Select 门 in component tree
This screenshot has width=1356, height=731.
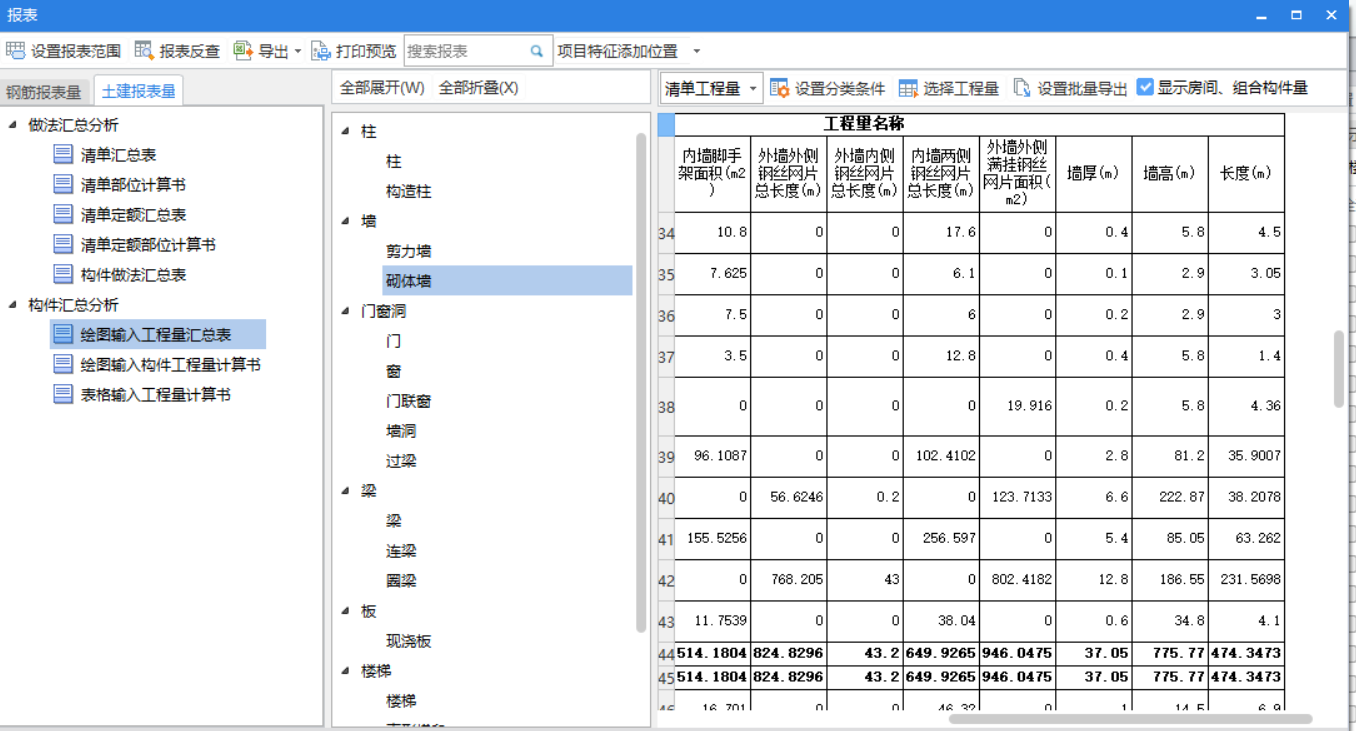click(x=393, y=341)
